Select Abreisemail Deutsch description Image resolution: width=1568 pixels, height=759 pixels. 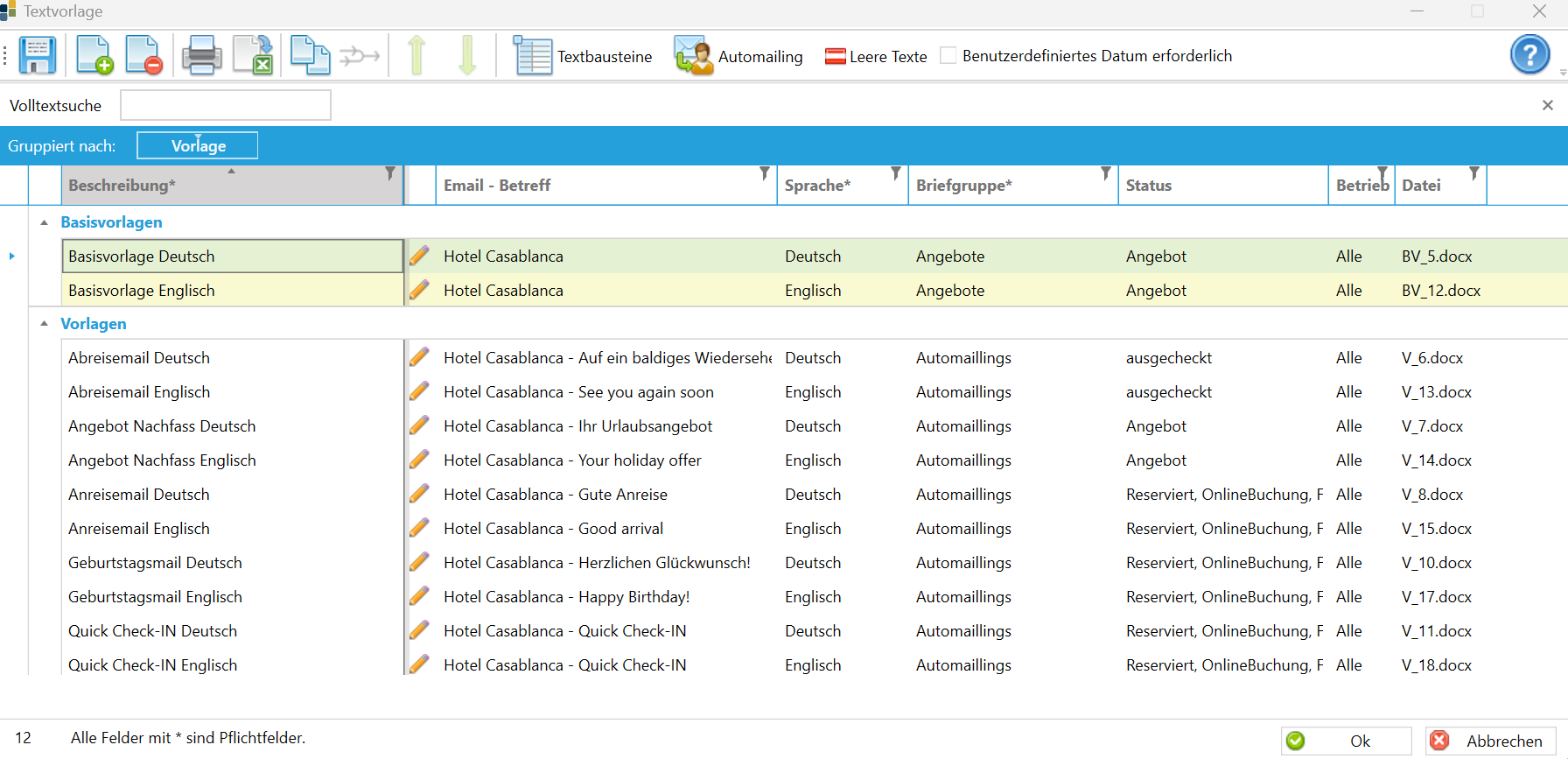point(139,358)
